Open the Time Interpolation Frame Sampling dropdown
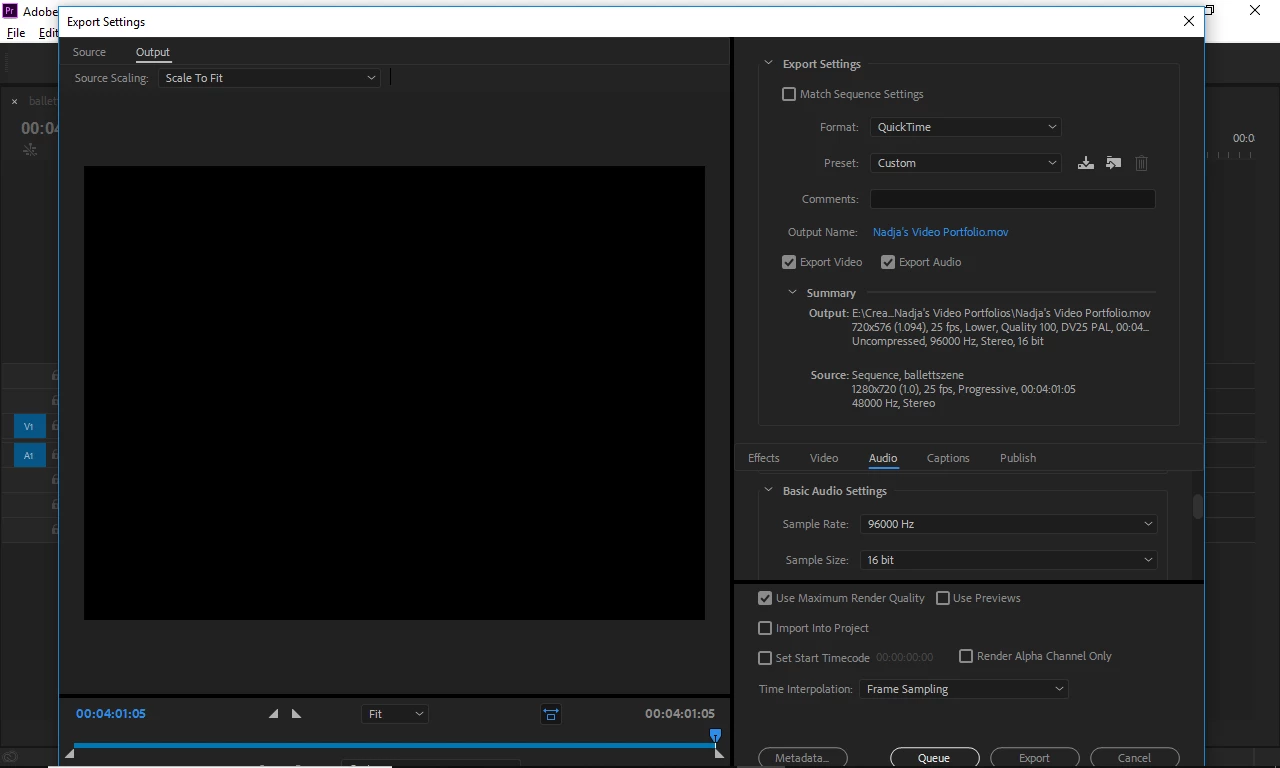Viewport: 1280px width, 768px height. (x=963, y=689)
